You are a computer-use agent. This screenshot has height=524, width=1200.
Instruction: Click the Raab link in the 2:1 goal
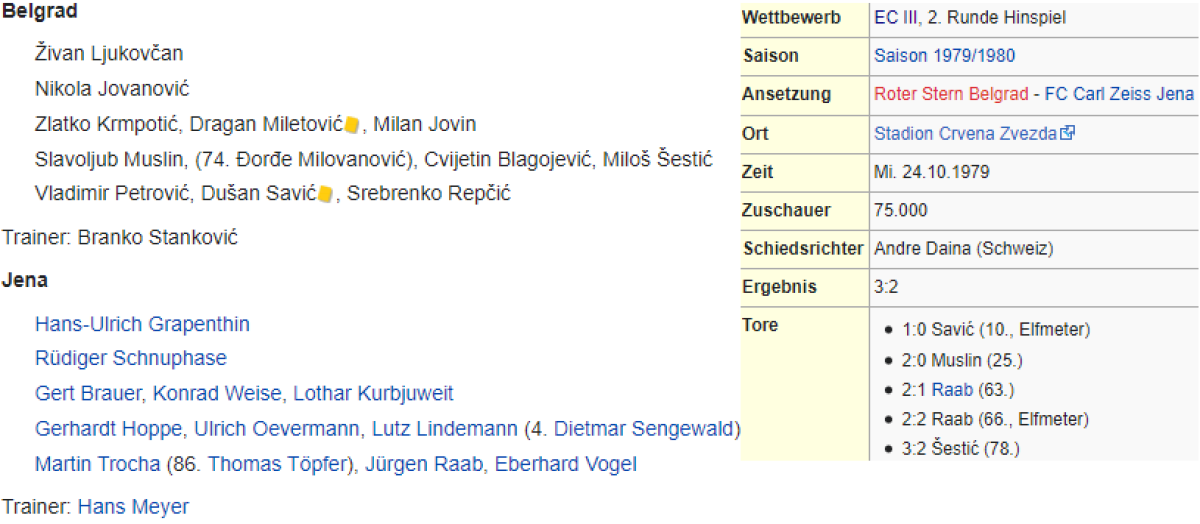950,389
